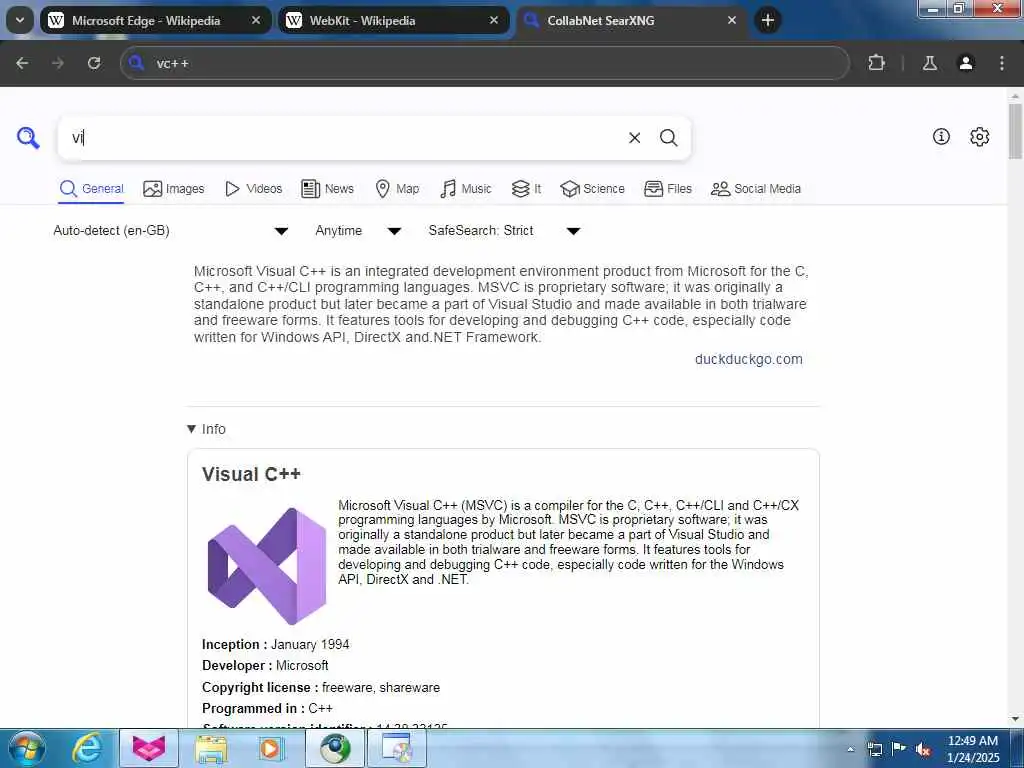Click the Developer : Microsoft text
The height and width of the screenshot is (768, 1024).
point(265,665)
